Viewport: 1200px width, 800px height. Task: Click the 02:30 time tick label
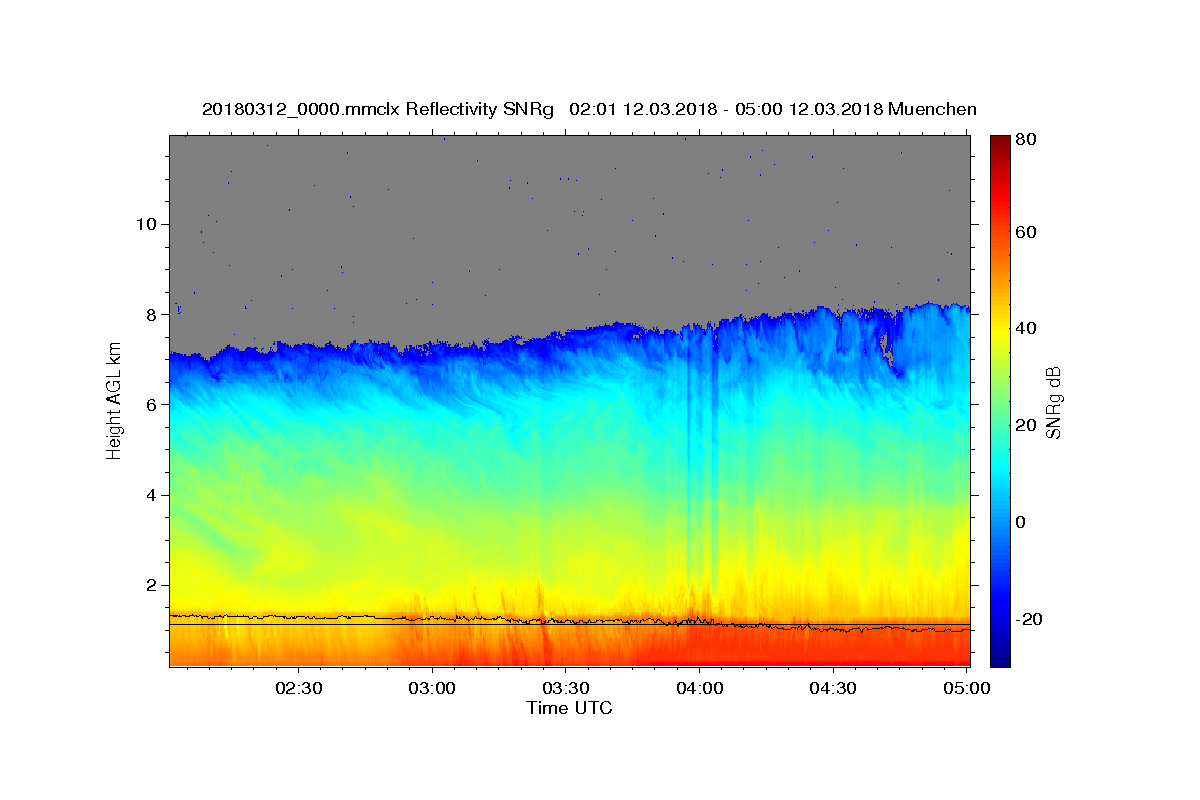[299, 688]
